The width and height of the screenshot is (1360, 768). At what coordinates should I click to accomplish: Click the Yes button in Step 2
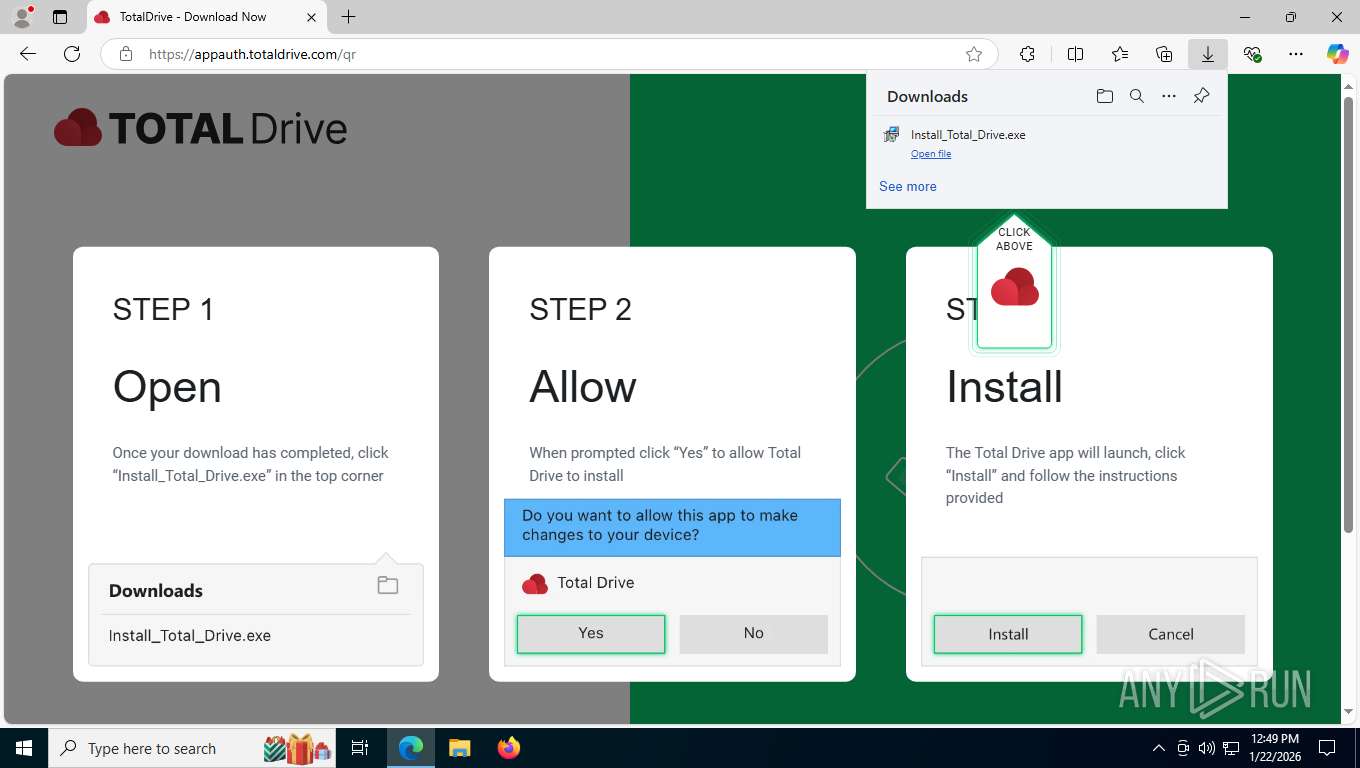(591, 634)
